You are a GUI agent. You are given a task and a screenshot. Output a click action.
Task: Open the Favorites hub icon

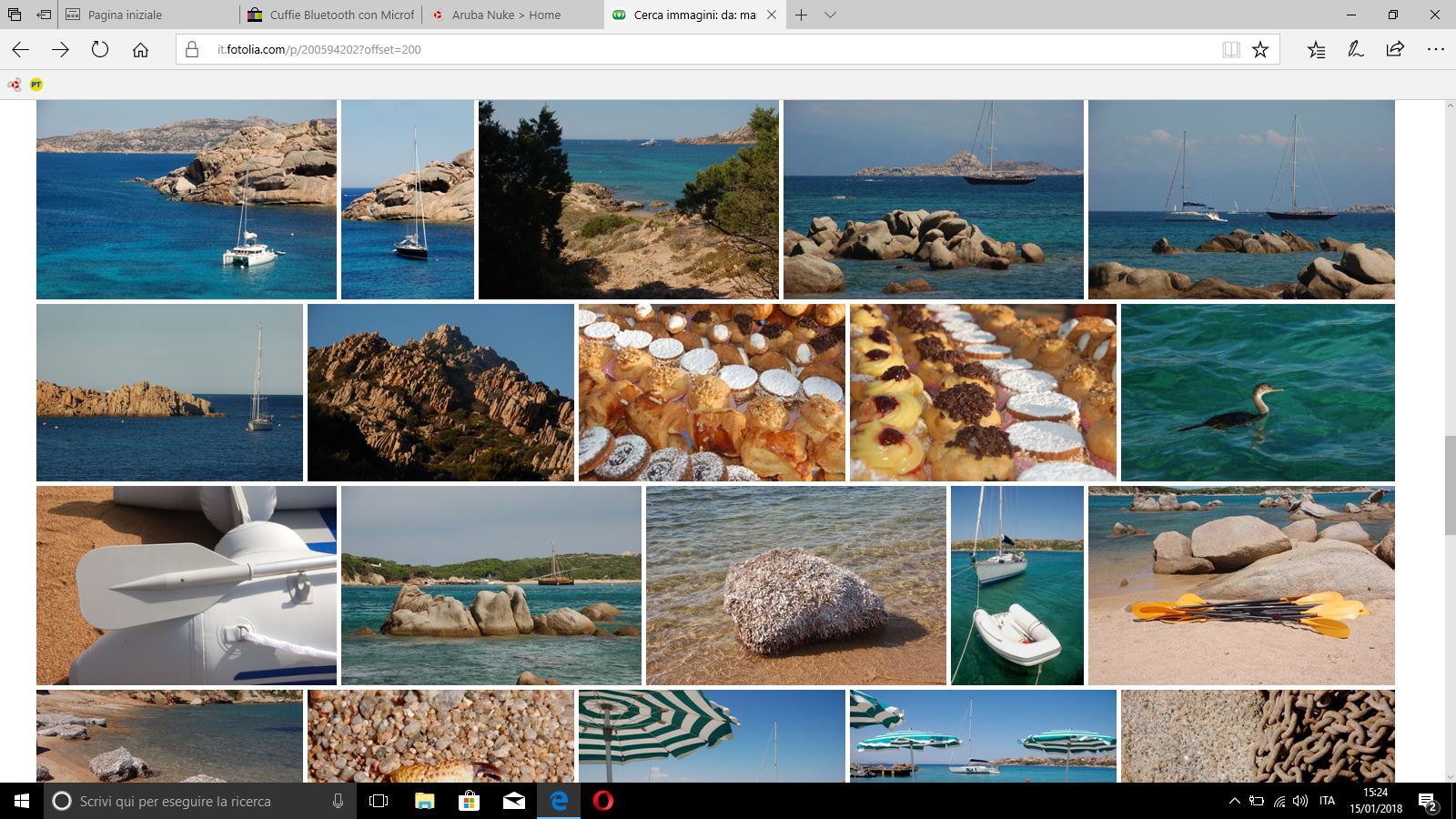(x=1316, y=50)
